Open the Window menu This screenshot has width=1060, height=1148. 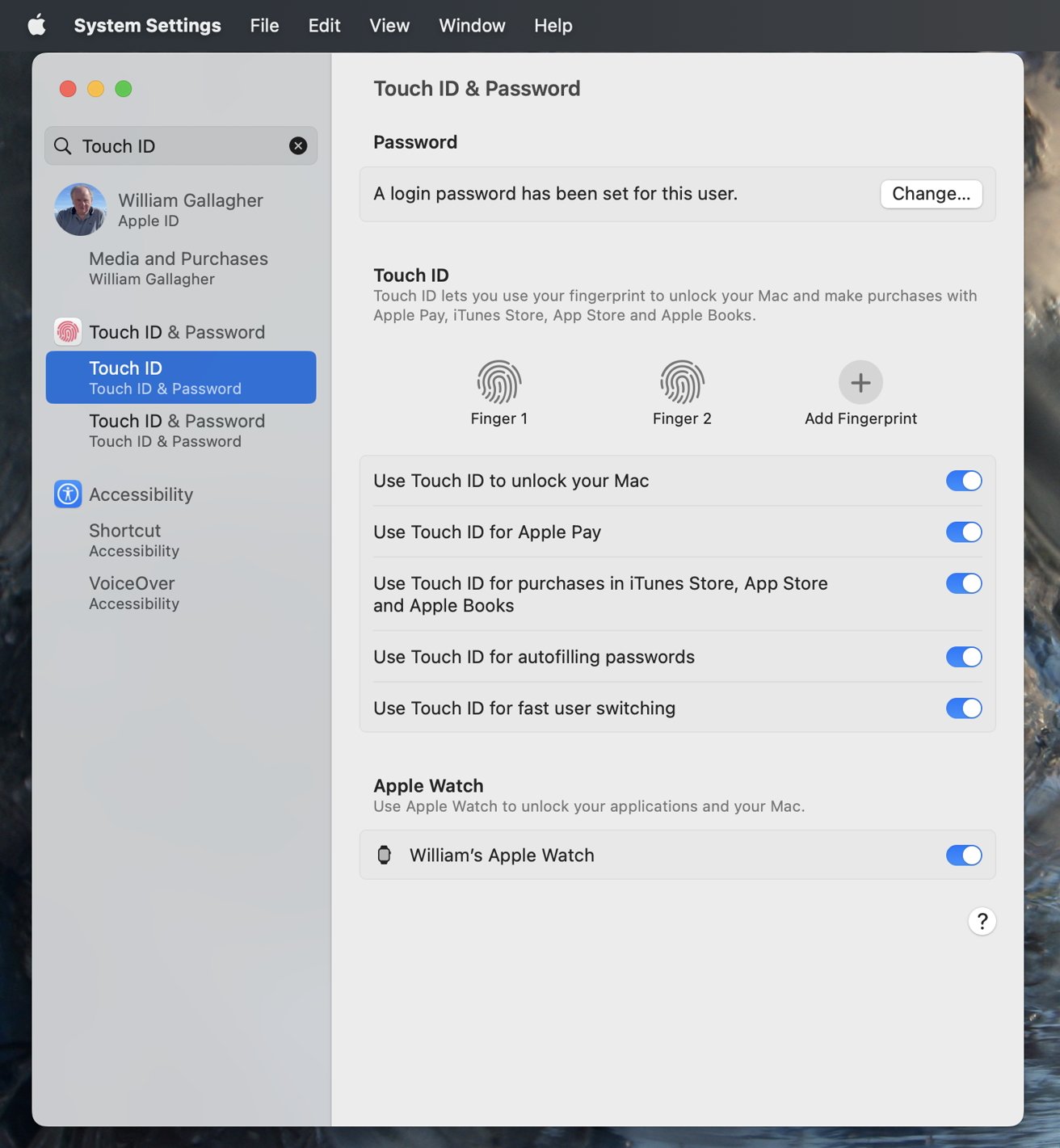pos(472,25)
